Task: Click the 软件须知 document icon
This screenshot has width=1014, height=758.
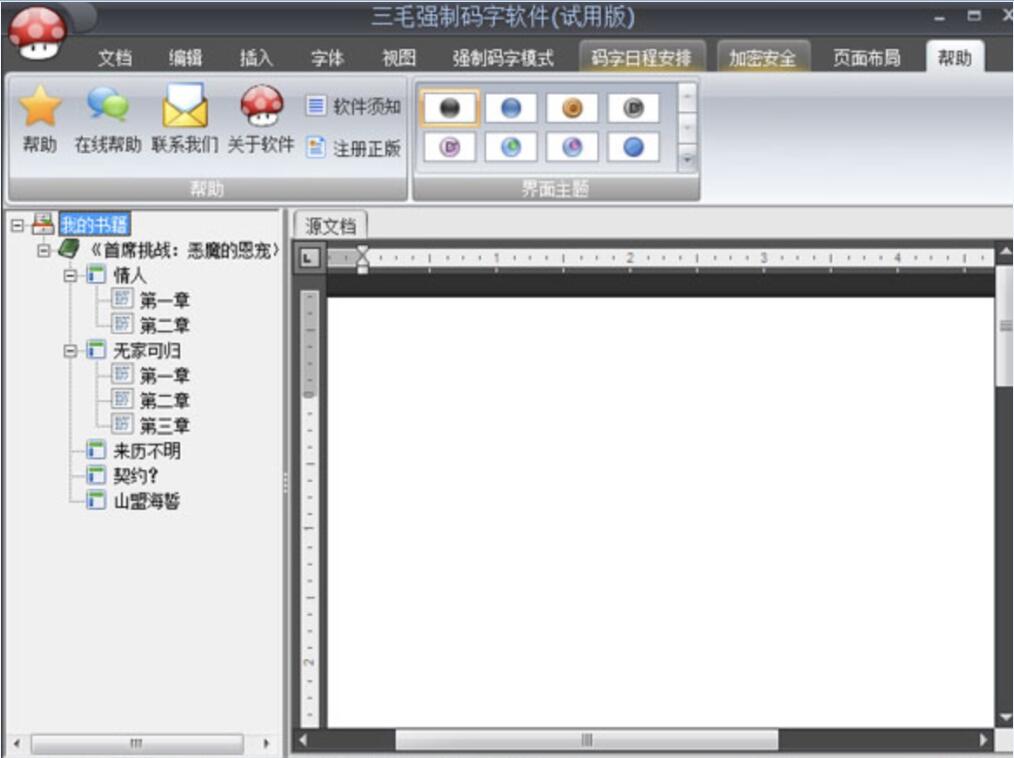Action: 316,106
